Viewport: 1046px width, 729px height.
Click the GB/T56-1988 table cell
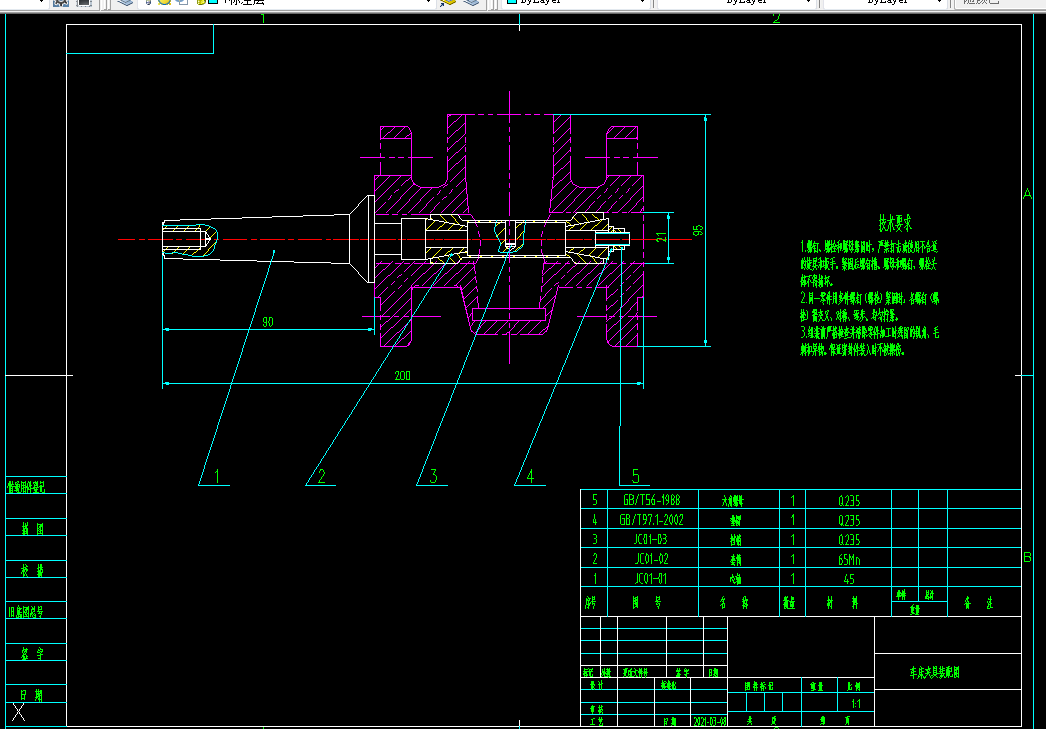point(652,500)
